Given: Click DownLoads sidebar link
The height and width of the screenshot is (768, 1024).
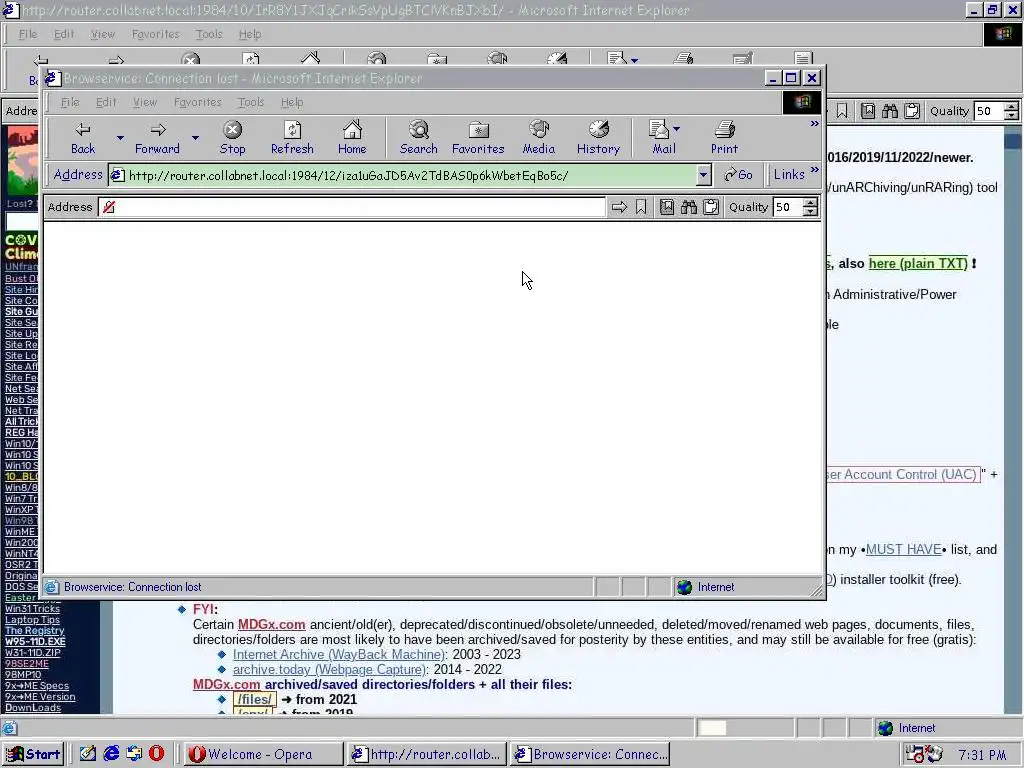Looking at the screenshot, I should click(33, 707).
